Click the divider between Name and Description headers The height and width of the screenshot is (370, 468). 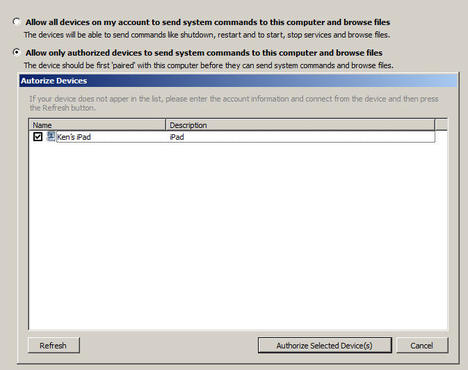pyautogui.click(x=165, y=125)
